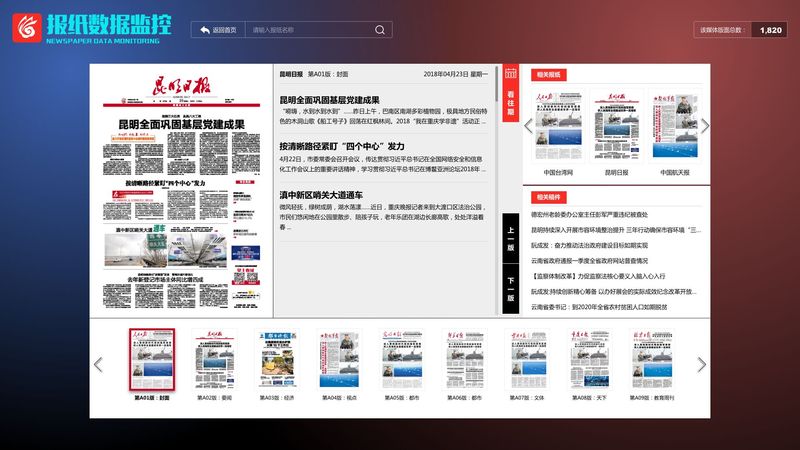The image size is (800, 450).
Task: Click the date text 2018年04月23日
Action: 445,74
